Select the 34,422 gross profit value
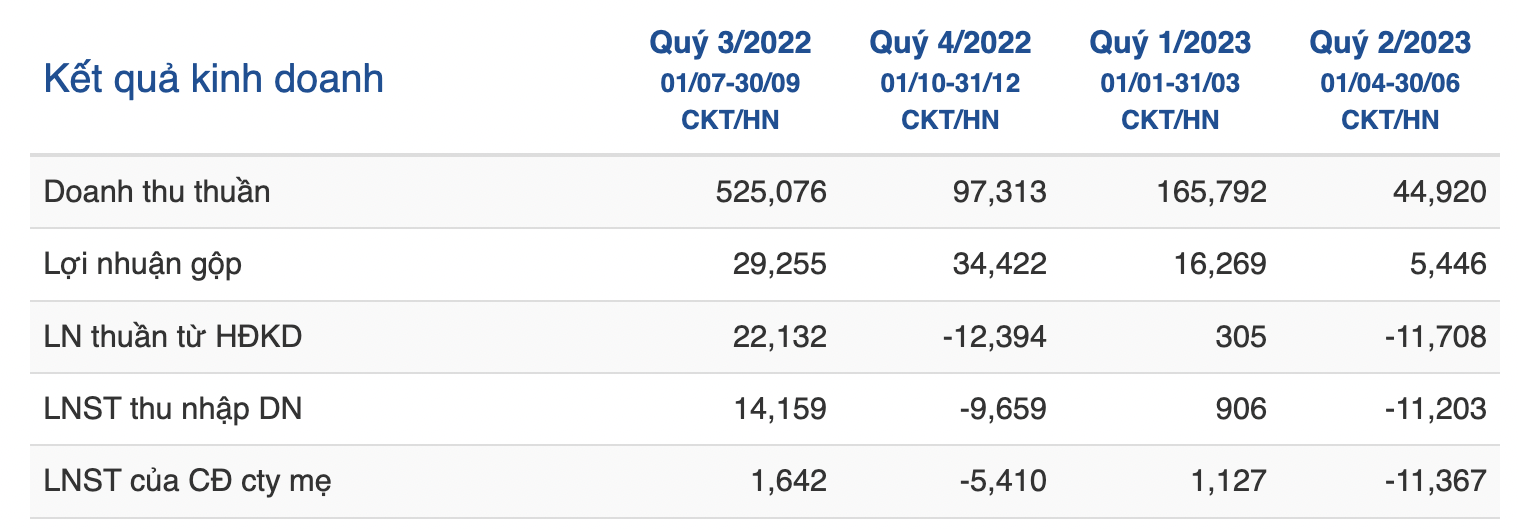The height and width of the screenshot is (530, 1518). point(1002,264)
